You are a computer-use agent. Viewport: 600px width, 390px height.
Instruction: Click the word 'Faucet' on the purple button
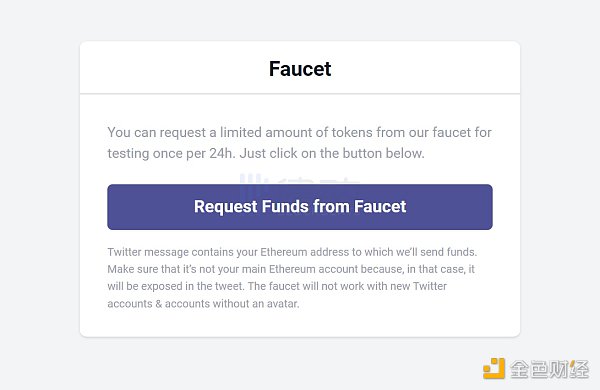[380, 207]
